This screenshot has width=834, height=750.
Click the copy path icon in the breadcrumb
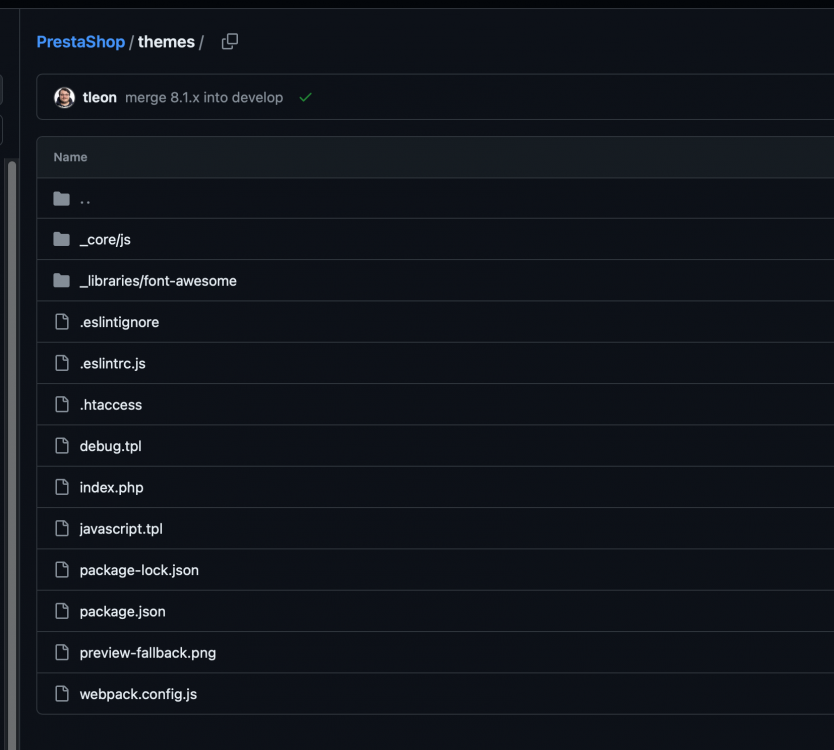coord(229,41)
